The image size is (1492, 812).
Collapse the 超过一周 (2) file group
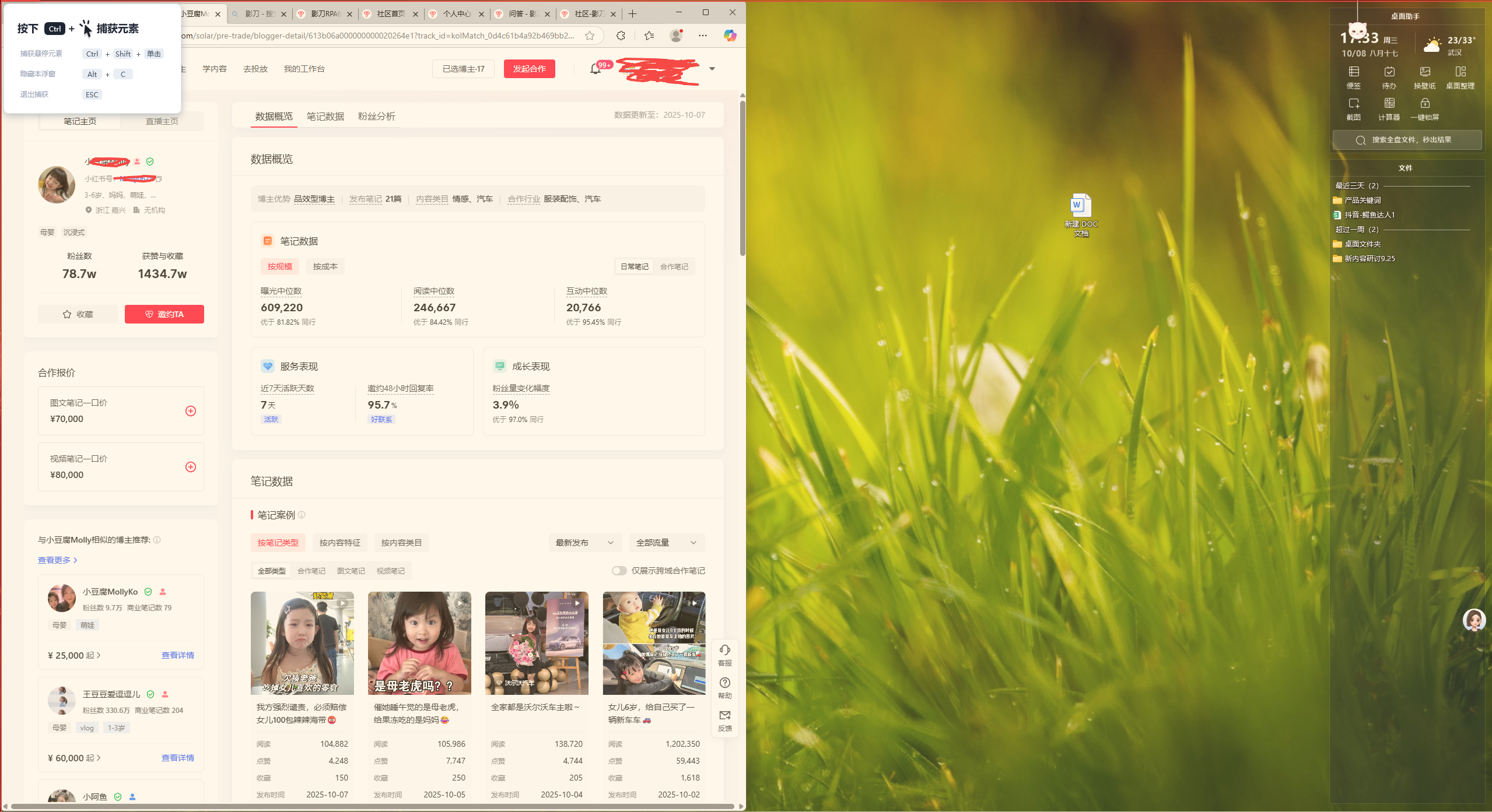click(1357, 229)
